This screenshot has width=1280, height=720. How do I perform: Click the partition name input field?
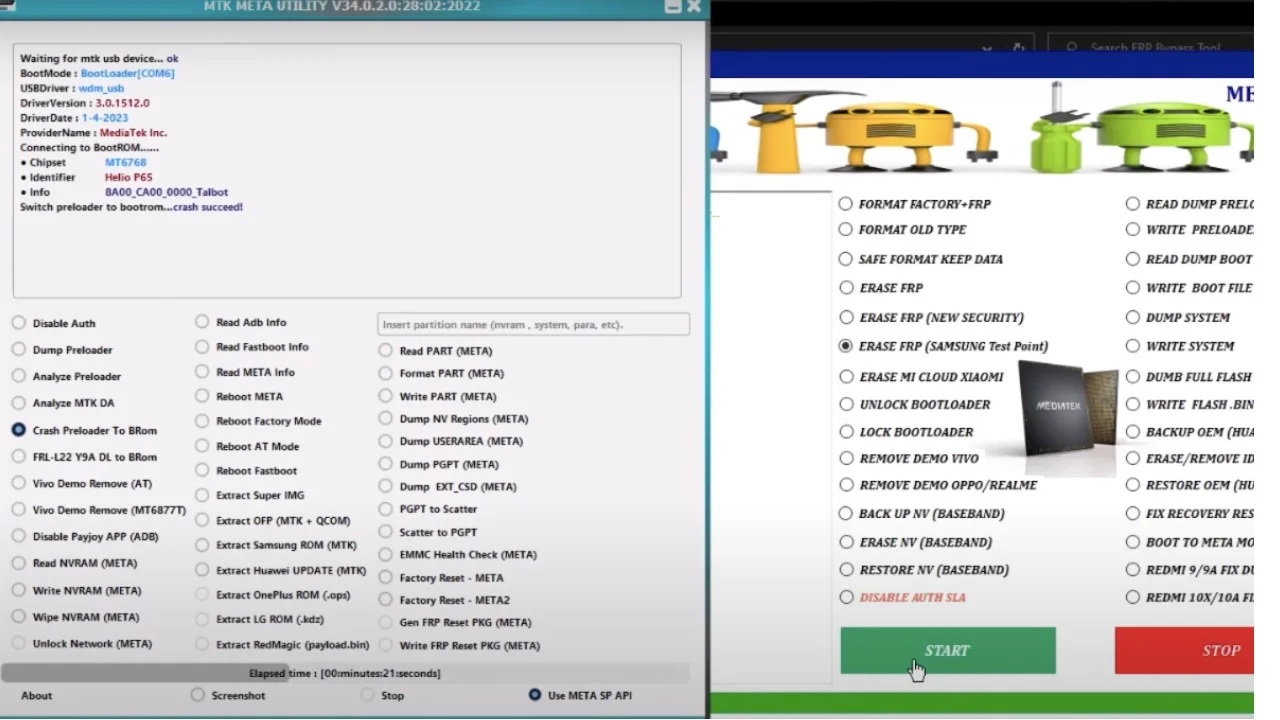pyautogui.click(x=533, y=323)
